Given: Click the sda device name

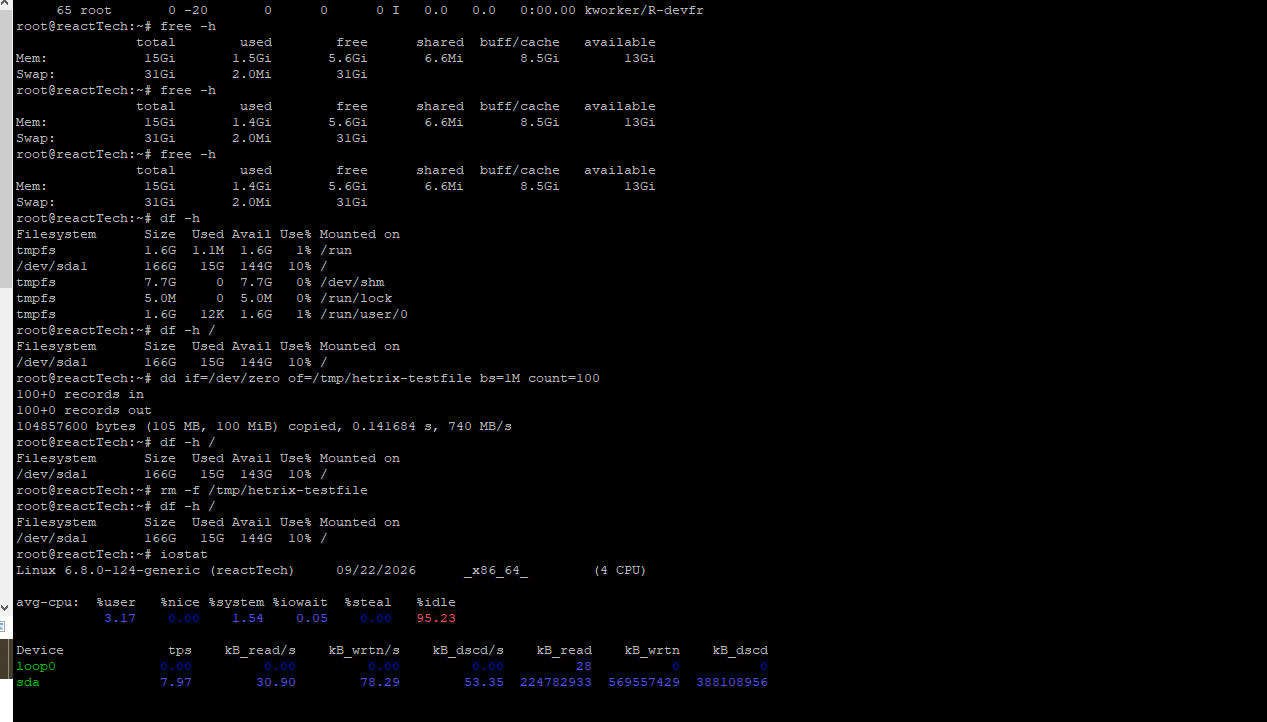Looking at the screenshot, I should [x=28, y=682].
